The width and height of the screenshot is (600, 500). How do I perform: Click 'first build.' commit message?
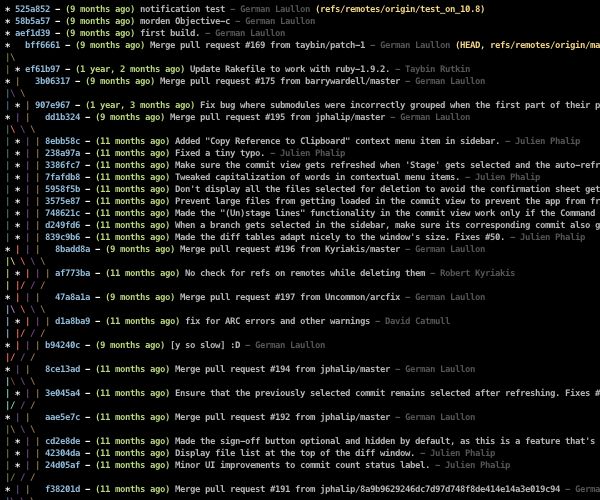click(170, 33)
